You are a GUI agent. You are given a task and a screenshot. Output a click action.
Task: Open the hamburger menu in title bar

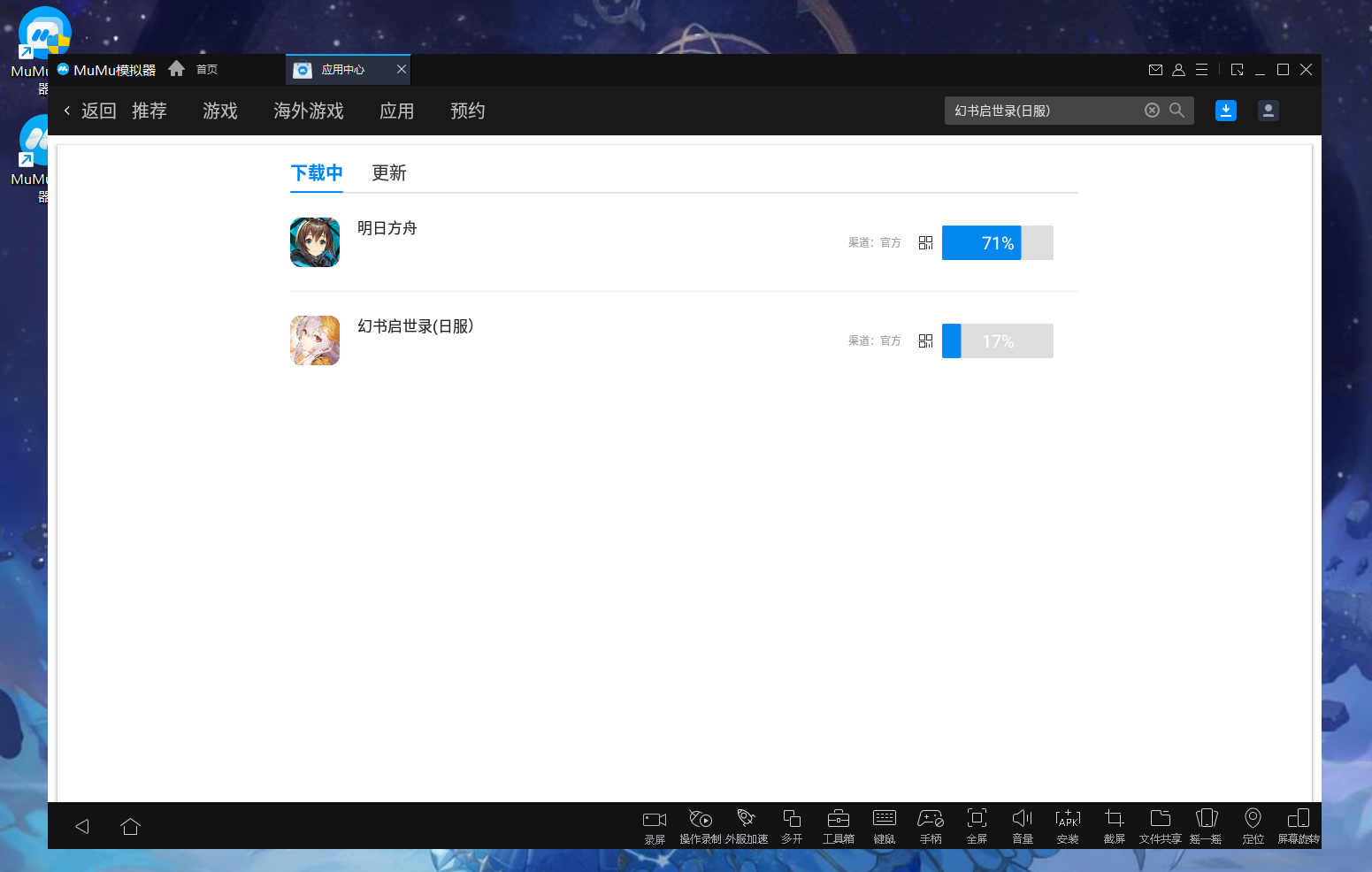1201,70
